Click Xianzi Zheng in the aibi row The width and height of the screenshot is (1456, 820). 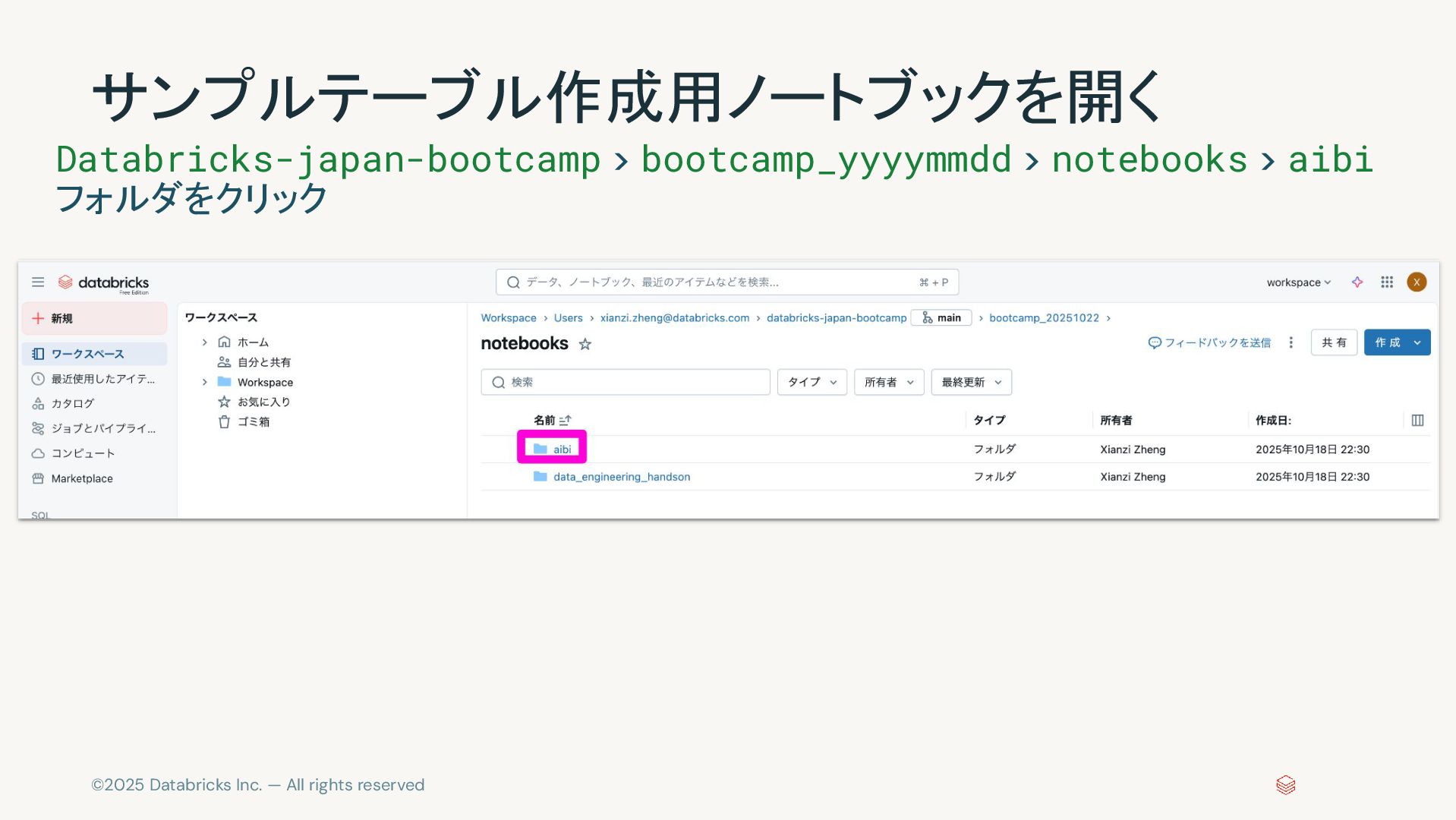(1133, 449)
